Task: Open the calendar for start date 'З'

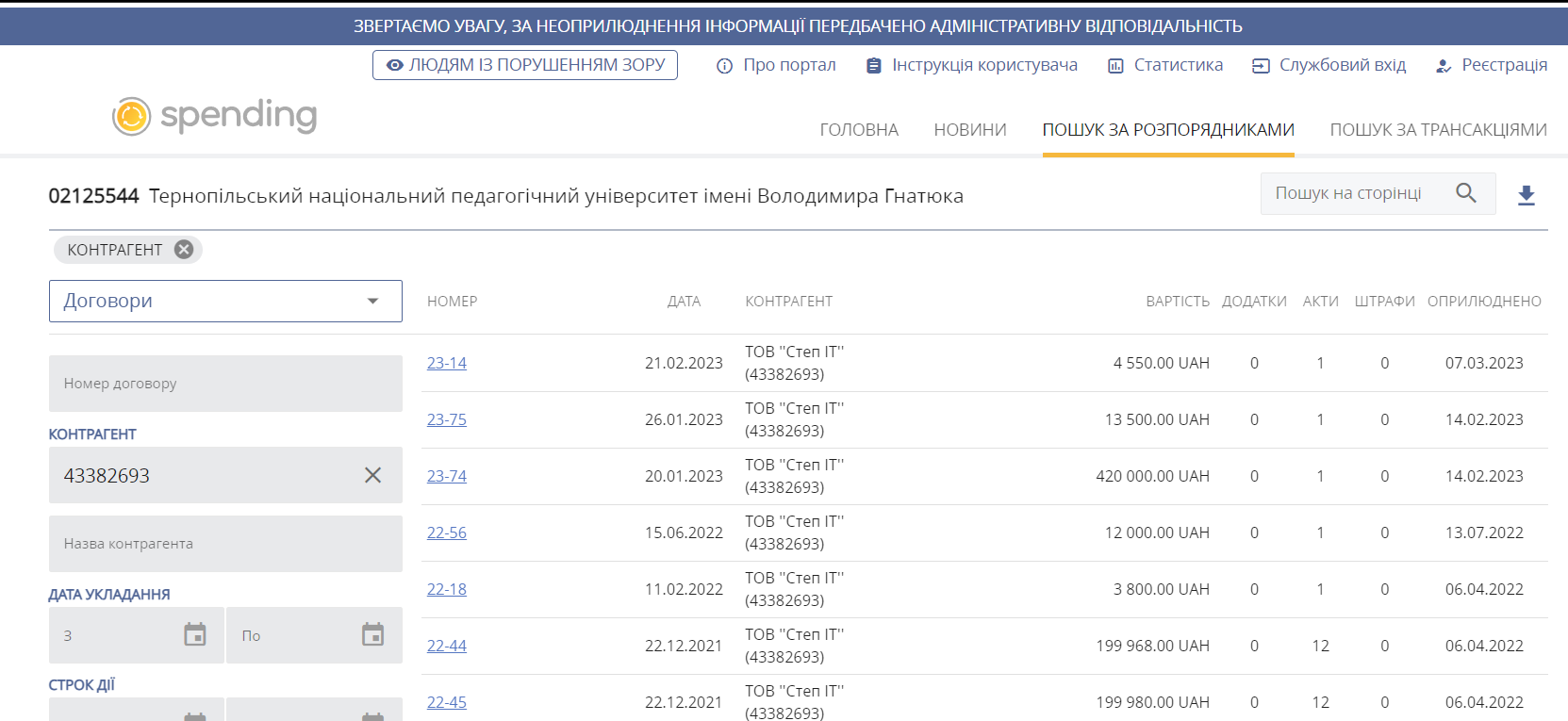Action: click(x=195, y=635)
